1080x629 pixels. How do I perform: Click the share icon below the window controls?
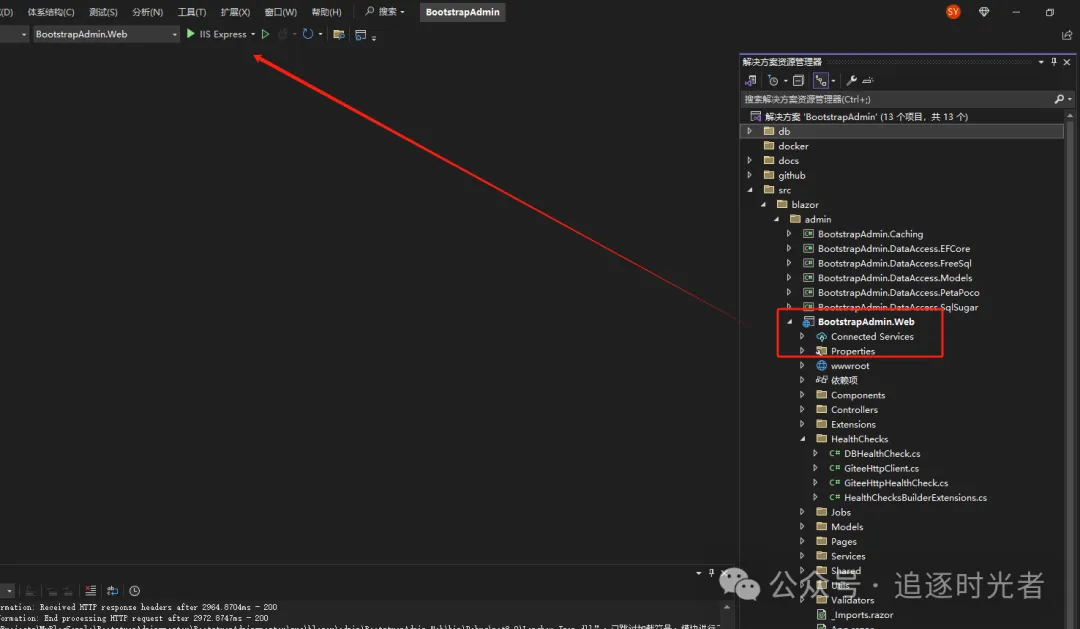1067,34
